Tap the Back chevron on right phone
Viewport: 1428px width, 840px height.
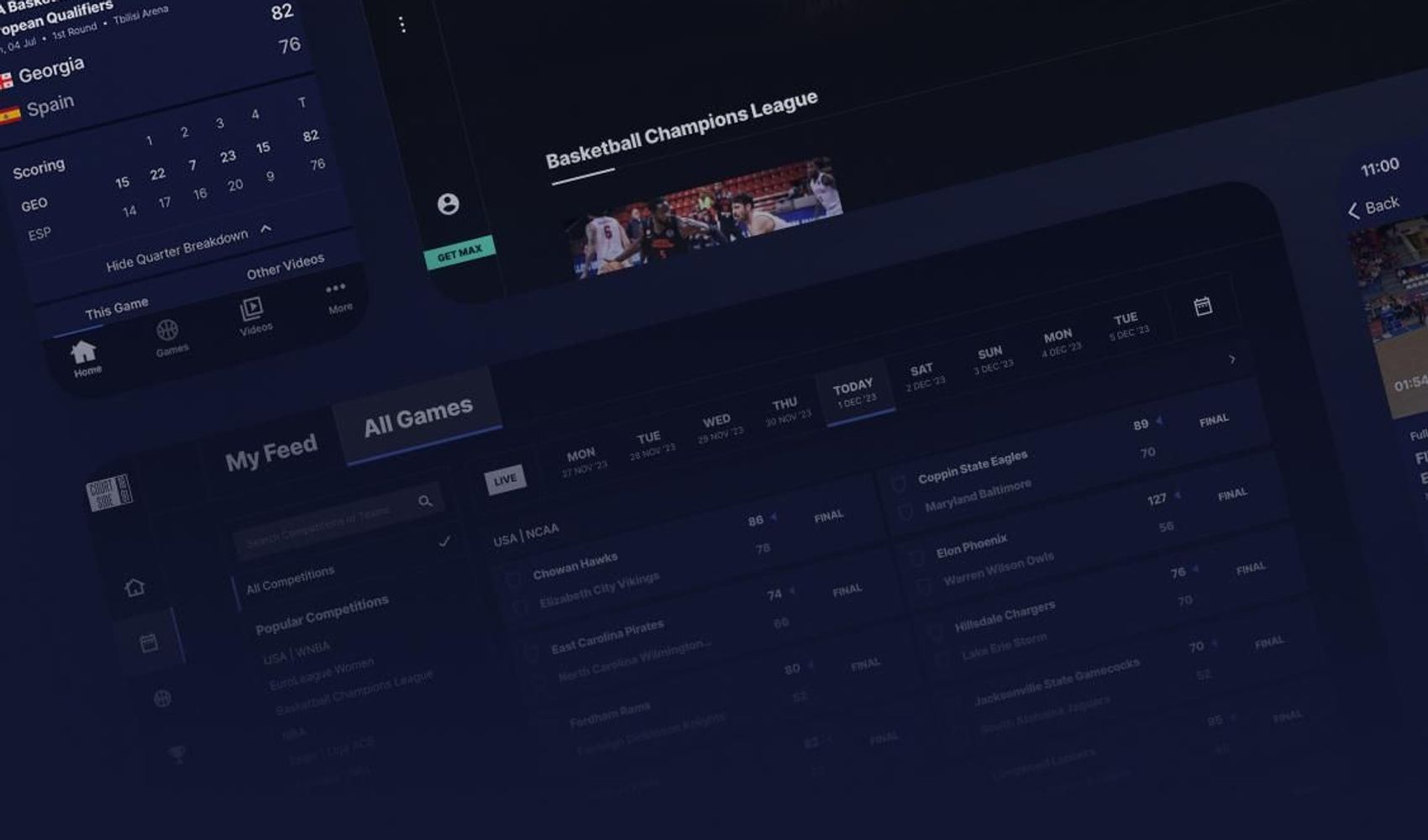pos(1353,211)
